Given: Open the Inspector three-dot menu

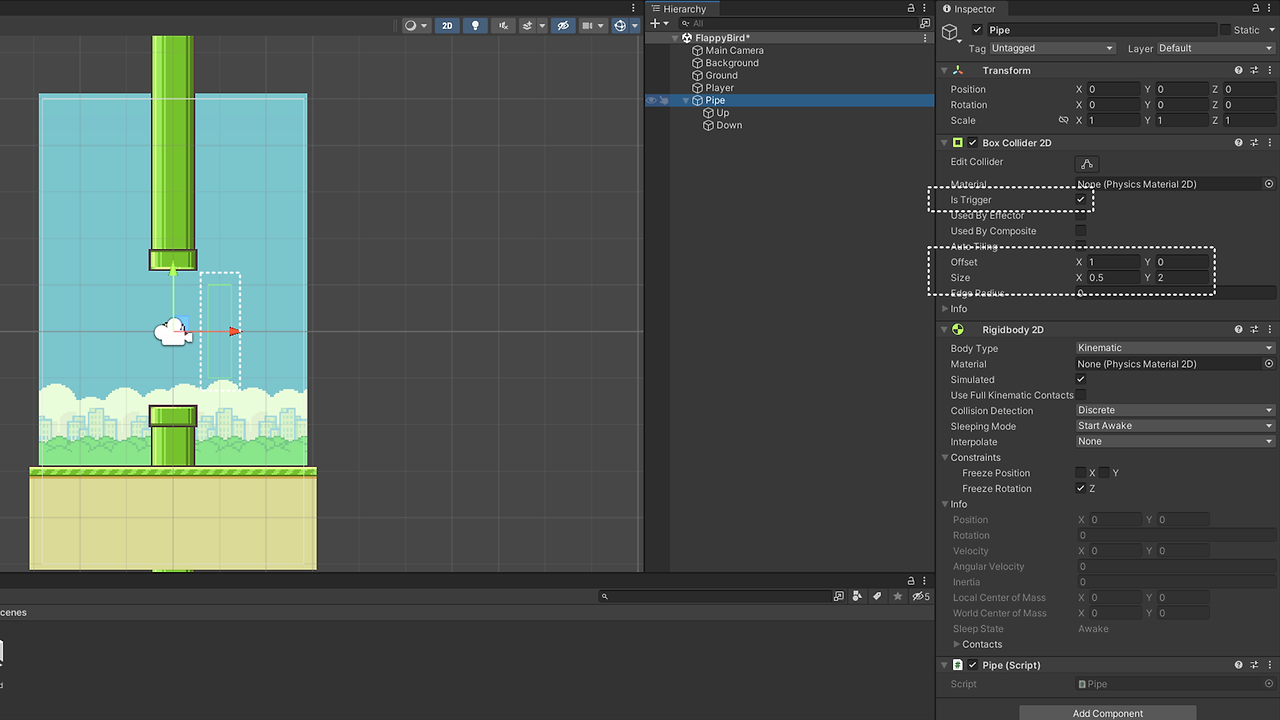Looking at the screenshot, I should 1270,9.
